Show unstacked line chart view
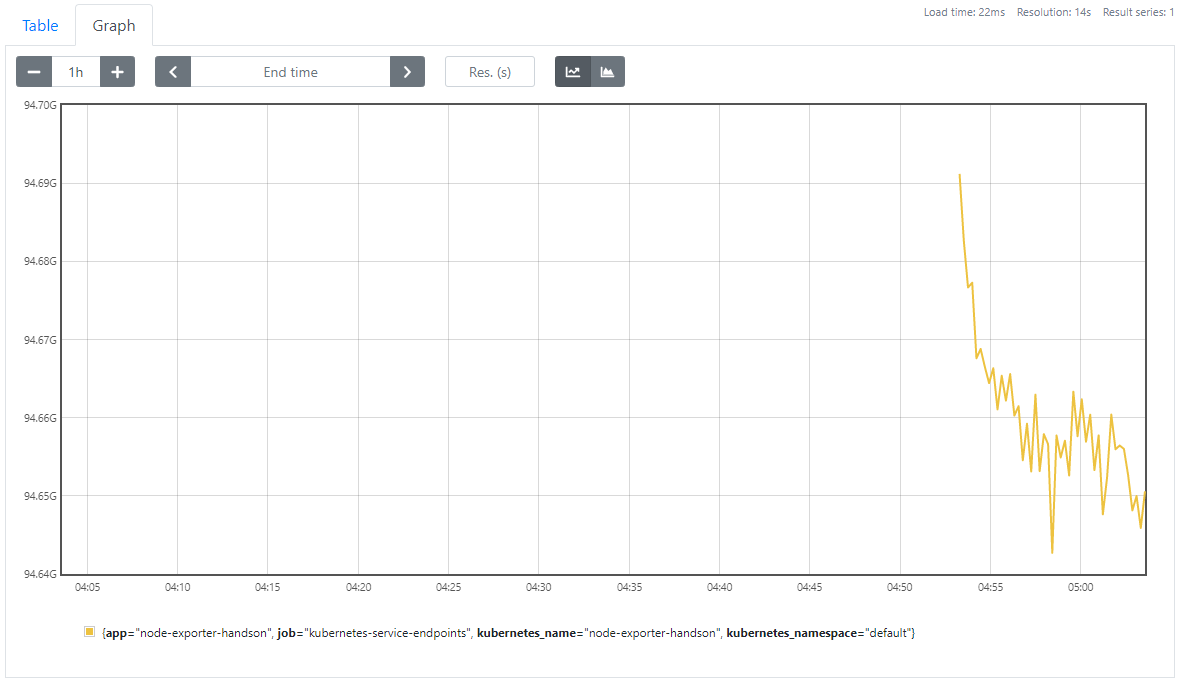Viewport: 1182px width, 686px height. point(573,72)
